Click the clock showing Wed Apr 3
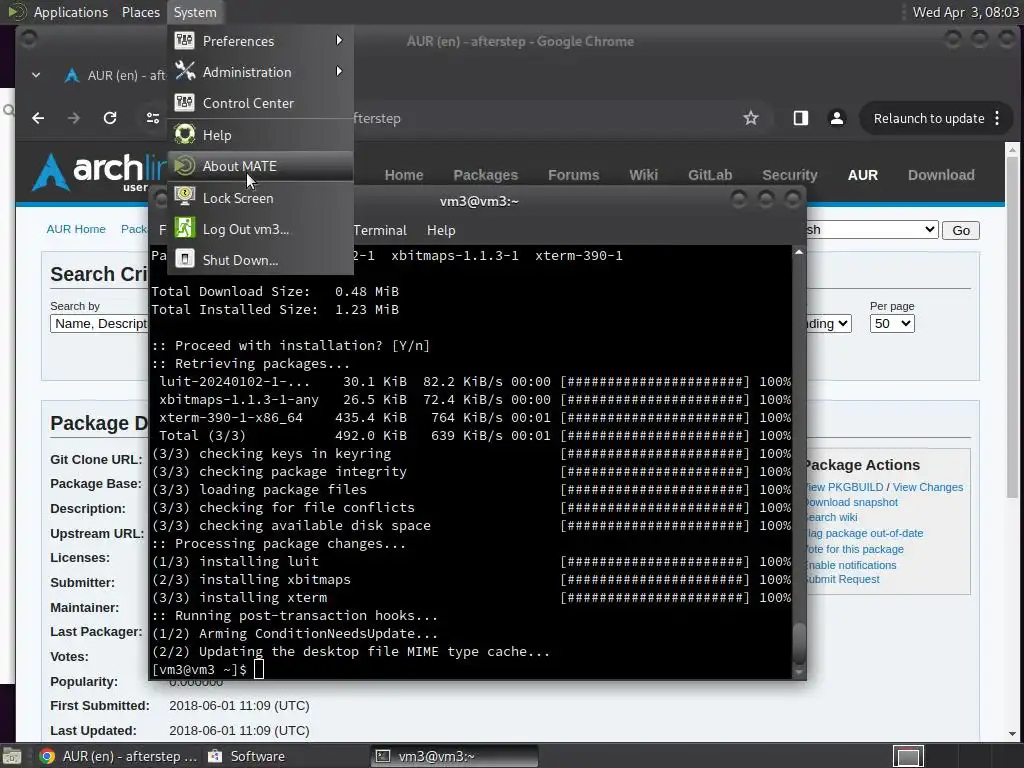 coord(965,12)
